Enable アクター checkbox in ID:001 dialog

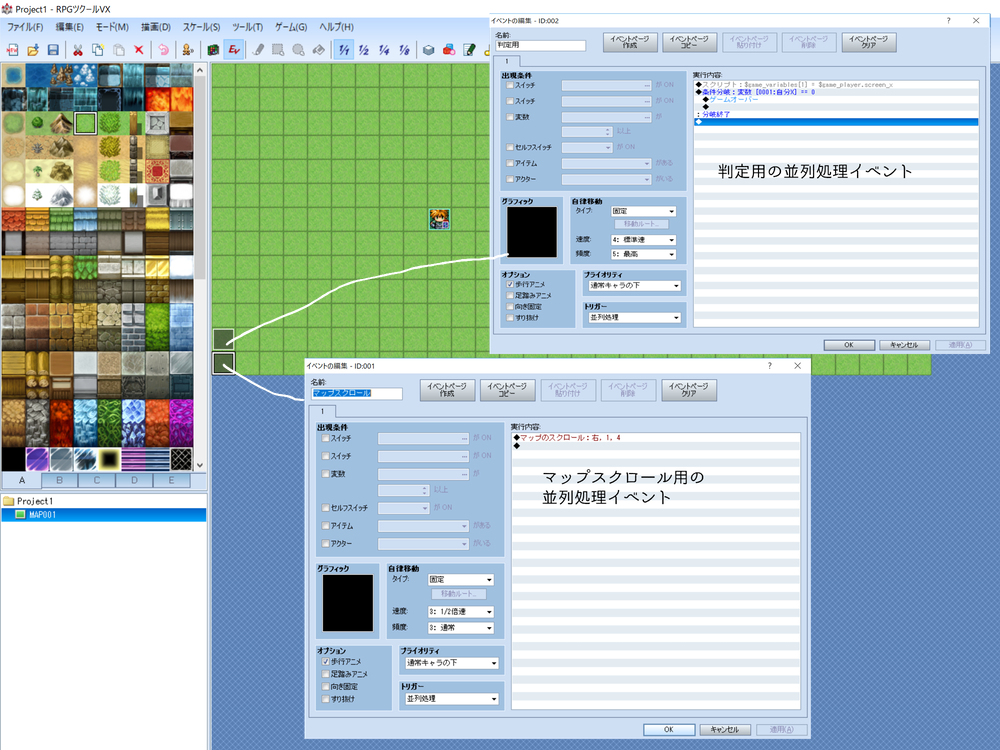(x=326, y=543)
